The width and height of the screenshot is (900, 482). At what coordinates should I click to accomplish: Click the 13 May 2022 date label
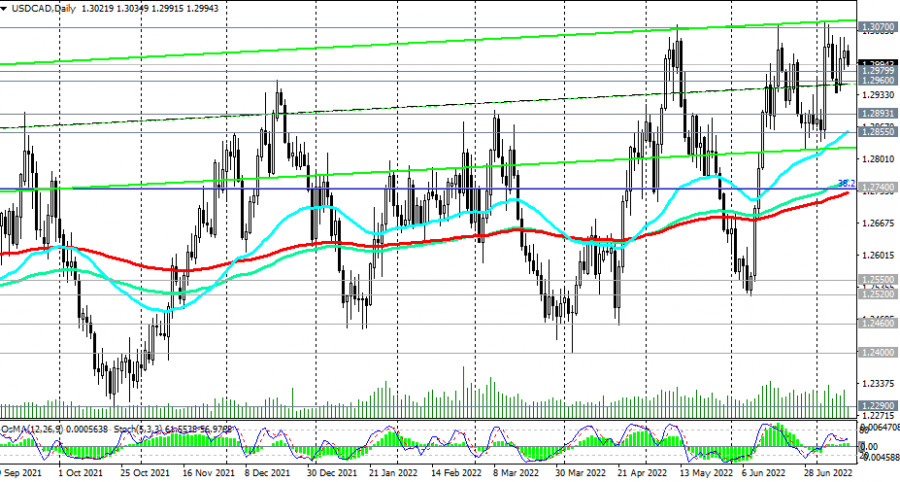707,473
